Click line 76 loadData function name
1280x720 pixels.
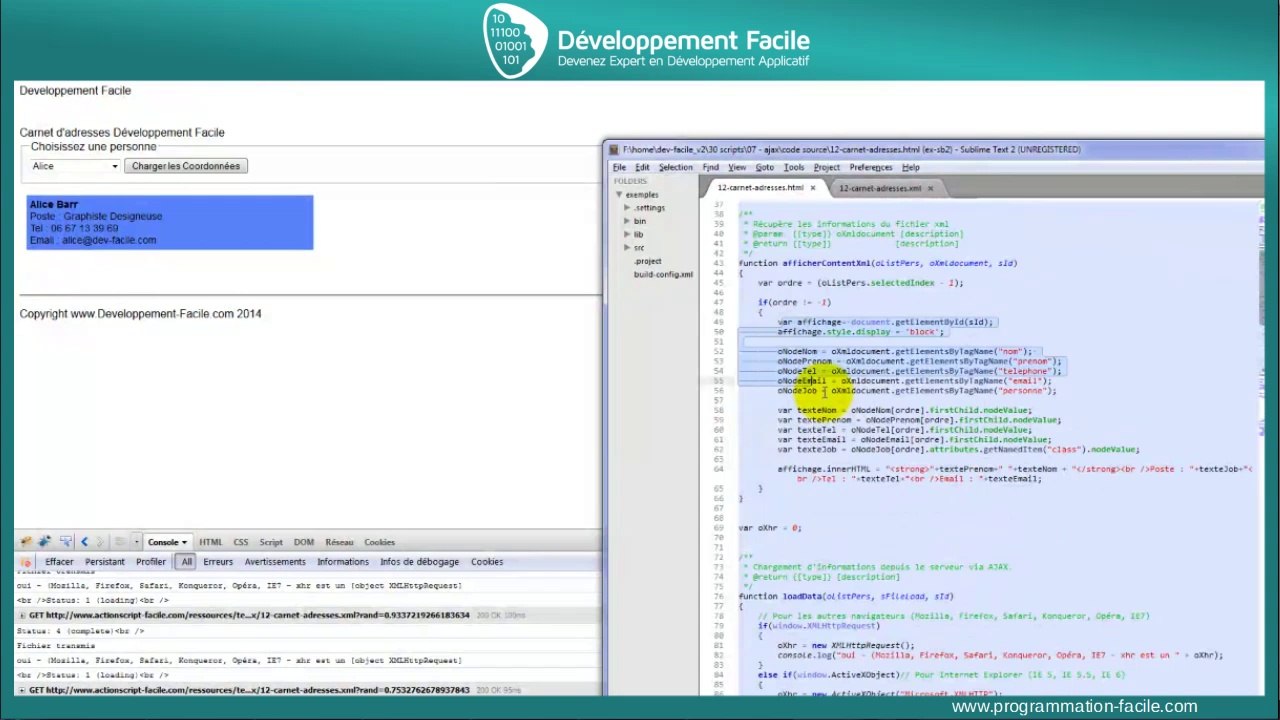coord(801,596)
